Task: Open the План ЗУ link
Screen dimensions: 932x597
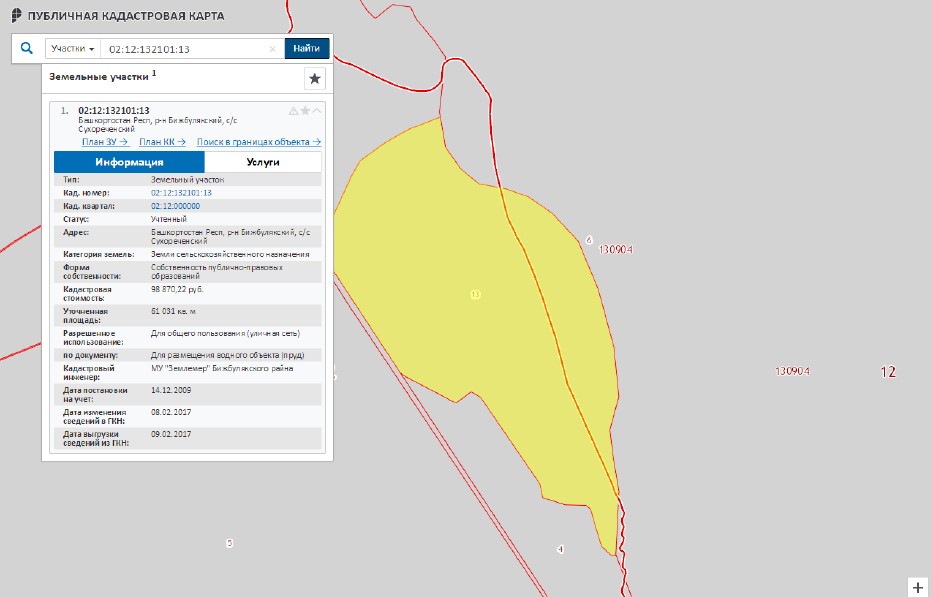Action: click(105, 142)
